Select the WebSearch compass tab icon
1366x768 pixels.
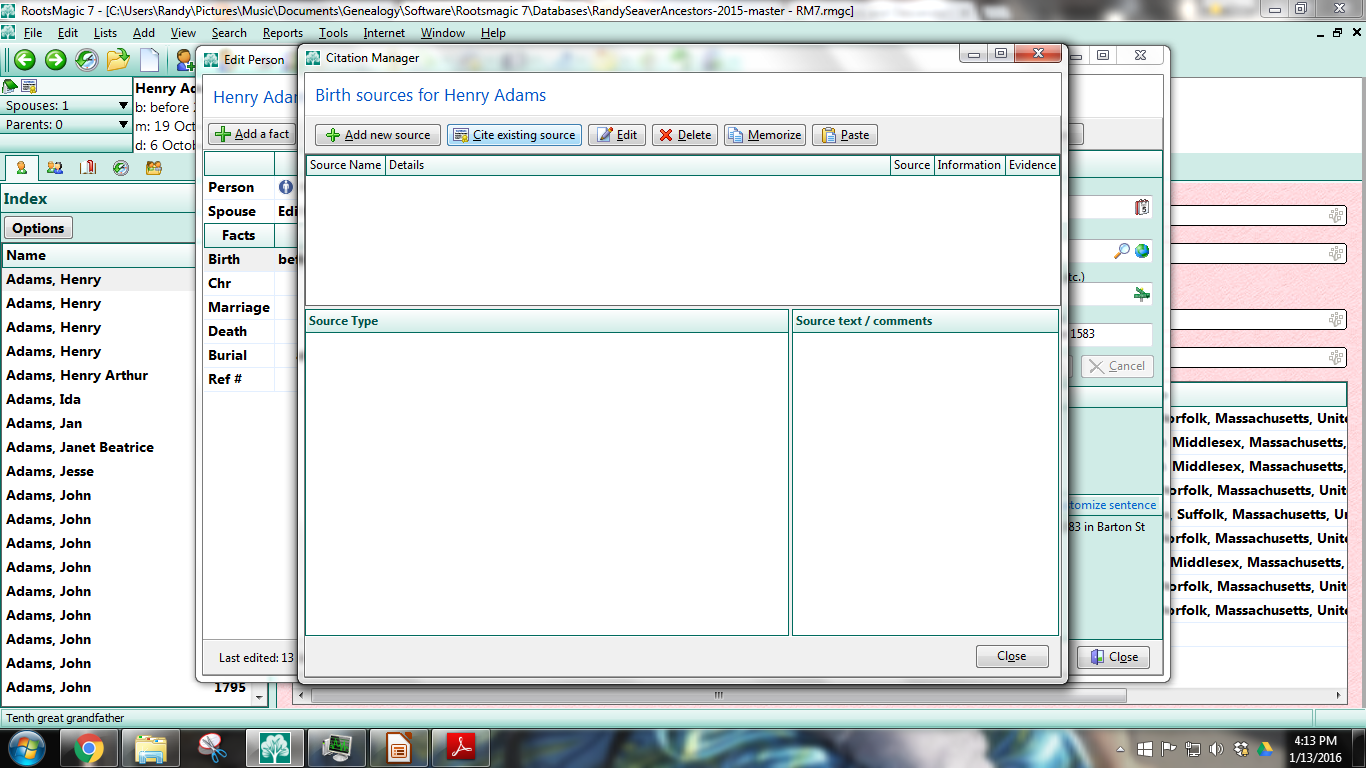121,168
